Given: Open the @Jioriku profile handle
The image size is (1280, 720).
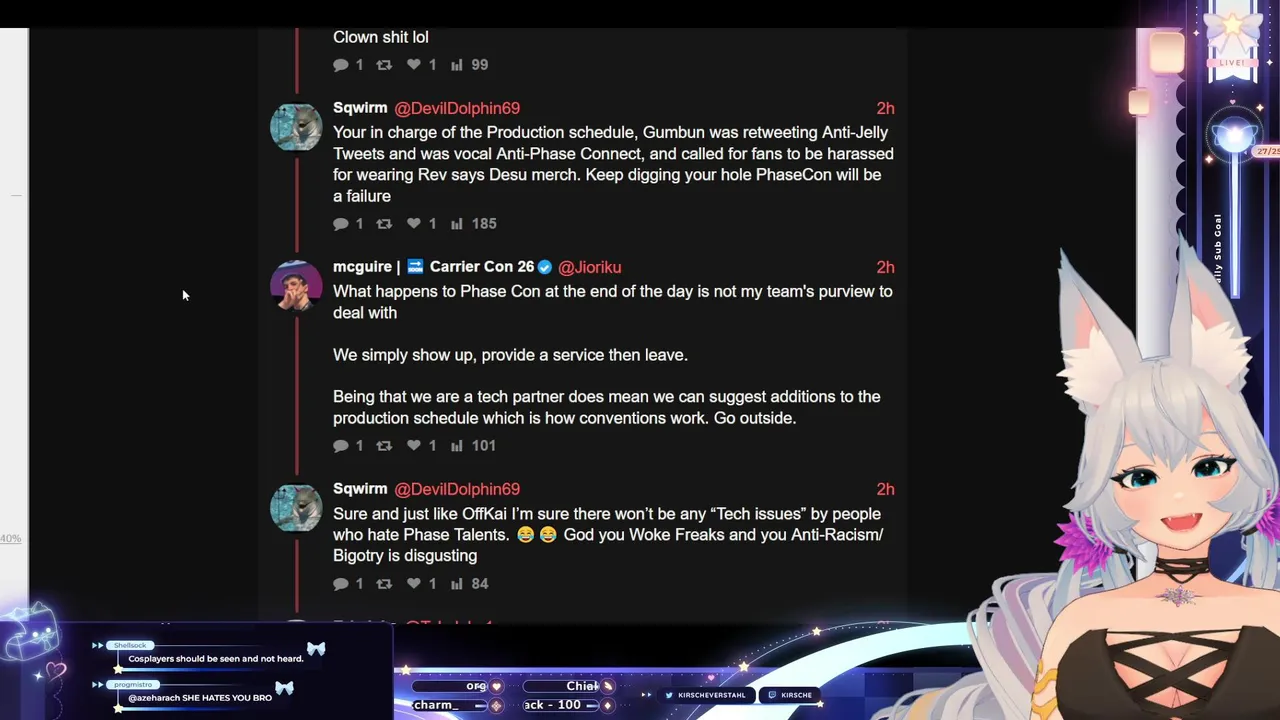Looking at the screenshot, I should tap(590, 267).
